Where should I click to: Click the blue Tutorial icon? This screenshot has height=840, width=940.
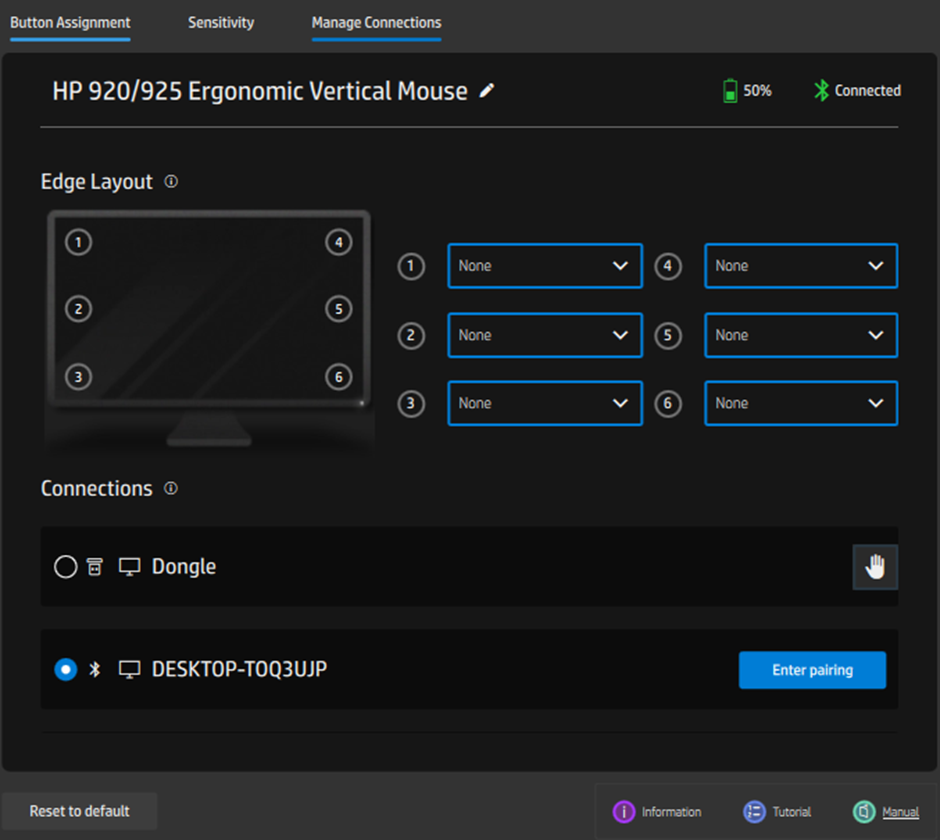(x=754, y=812)
